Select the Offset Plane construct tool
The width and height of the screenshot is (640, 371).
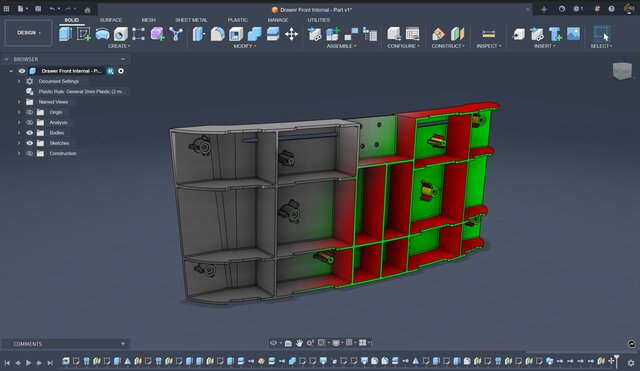(x=438, y=34)
